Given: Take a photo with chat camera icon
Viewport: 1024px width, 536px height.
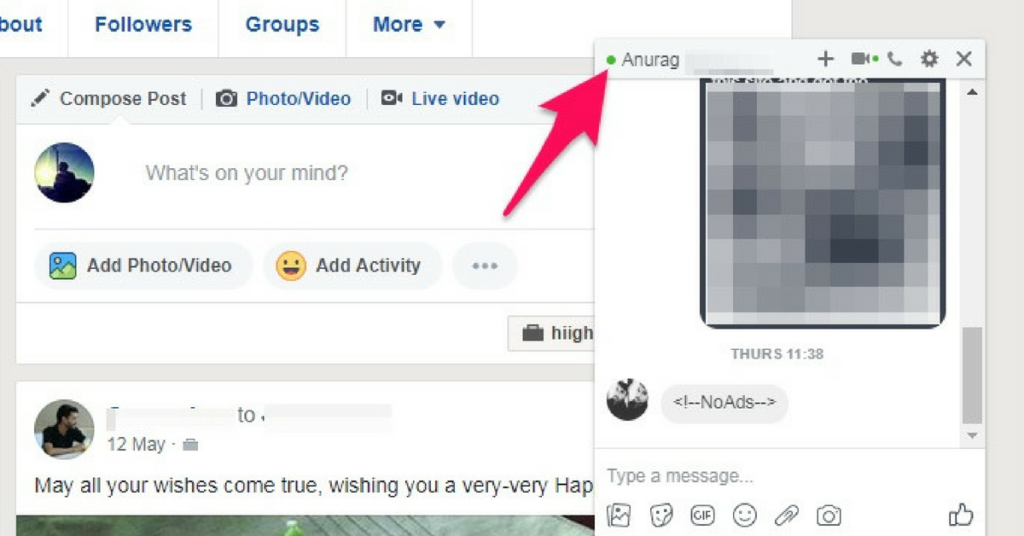Looking at the screenshot, I should click(829, 516).
